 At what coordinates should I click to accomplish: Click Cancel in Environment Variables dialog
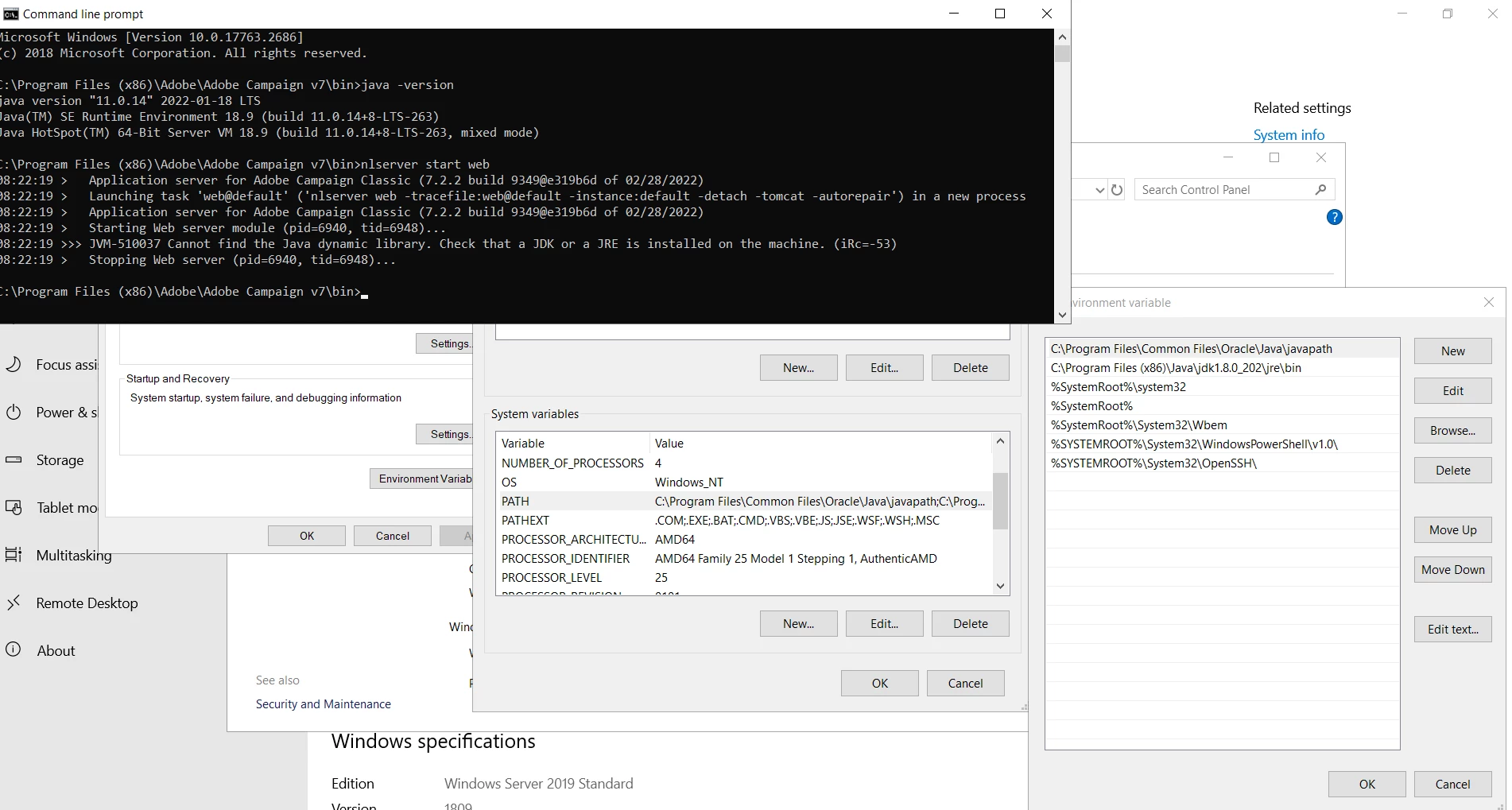tap(965, 683)
